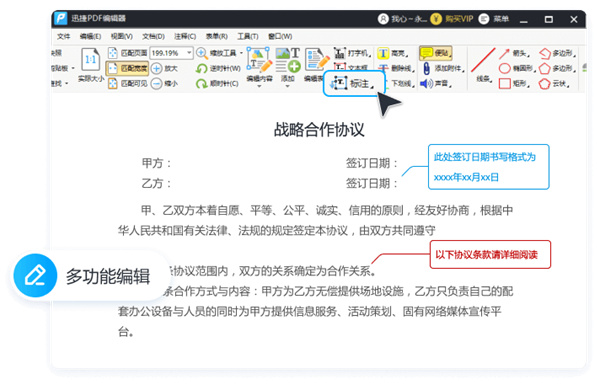Click the paragraph line starting 华人民共和国有关法律
This screenshot has height=385, width=600.
(x=277, y=230)
